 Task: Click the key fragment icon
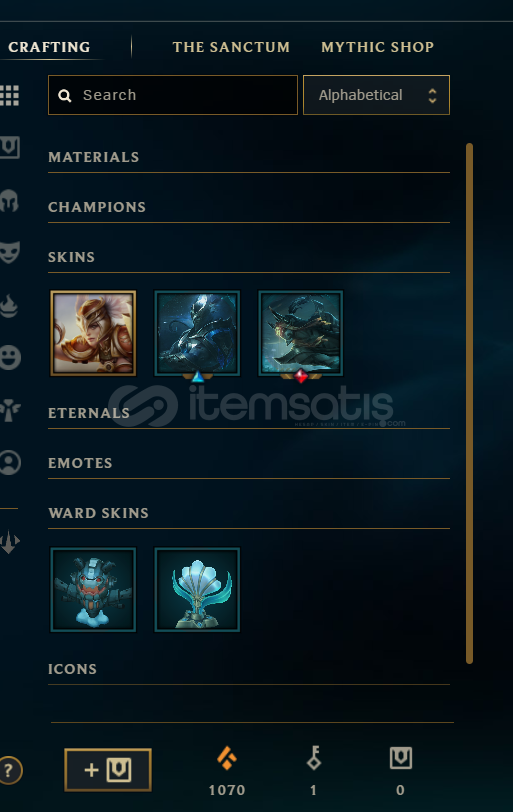pyautogui.click(x=314, y=758)
